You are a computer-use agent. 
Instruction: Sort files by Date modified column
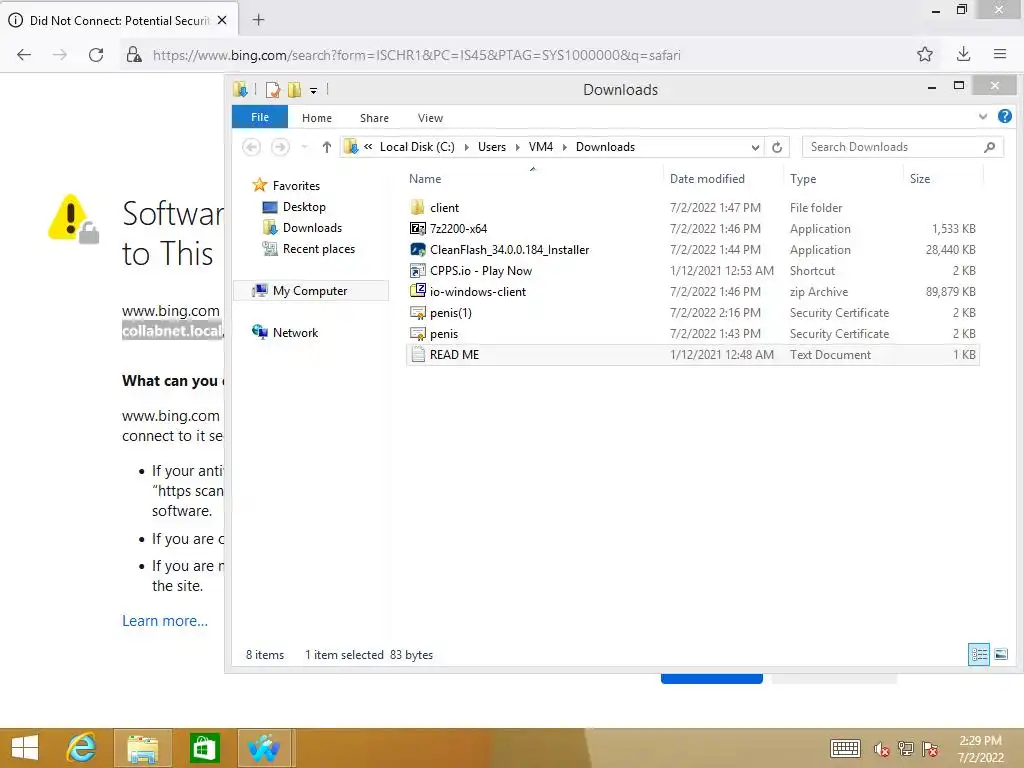(707, 179)
